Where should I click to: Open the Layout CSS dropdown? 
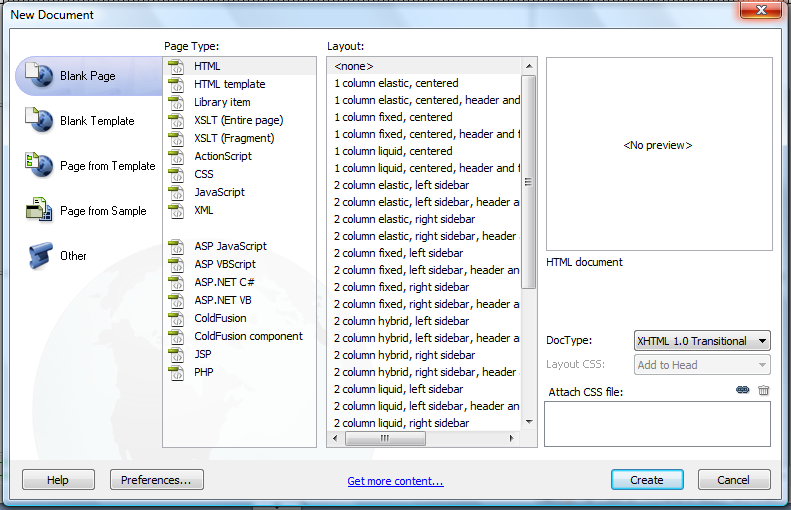(x=702, y=365)
